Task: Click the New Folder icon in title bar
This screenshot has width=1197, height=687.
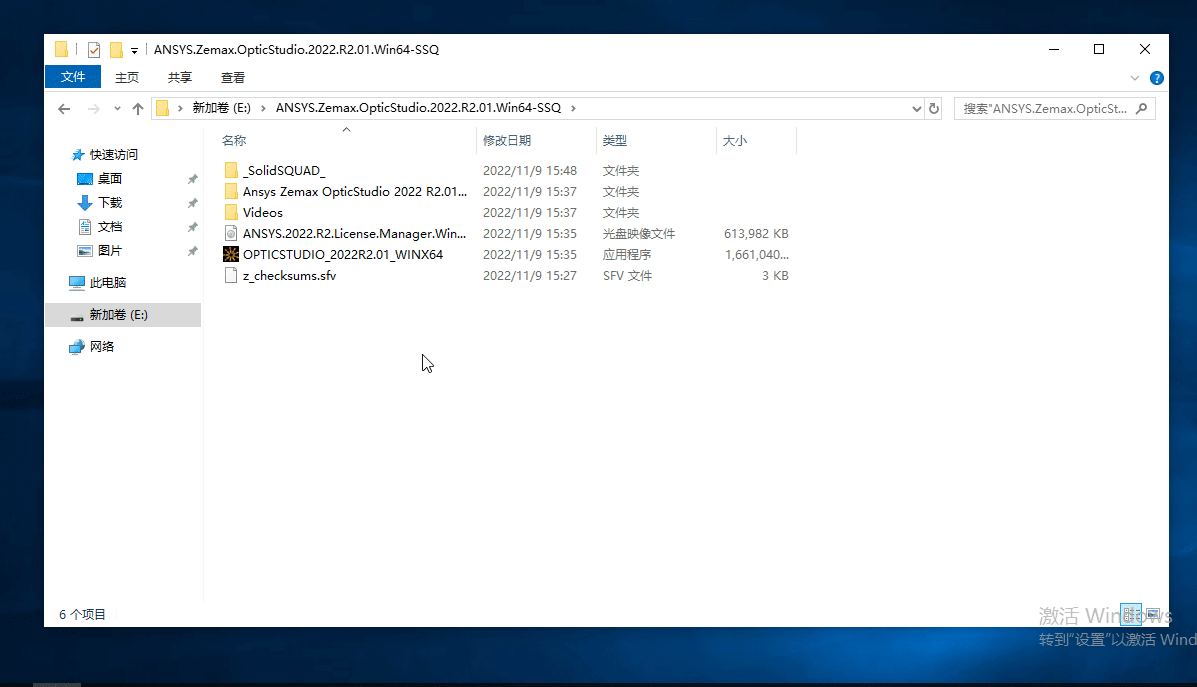Action: pos(116,50)
